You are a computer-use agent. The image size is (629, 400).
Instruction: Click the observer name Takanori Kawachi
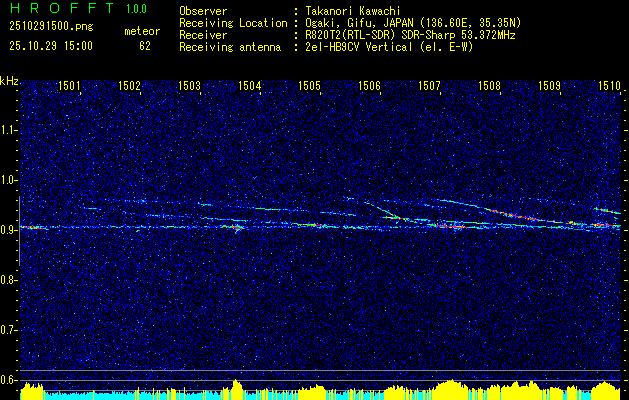click(x=353, y=11)
